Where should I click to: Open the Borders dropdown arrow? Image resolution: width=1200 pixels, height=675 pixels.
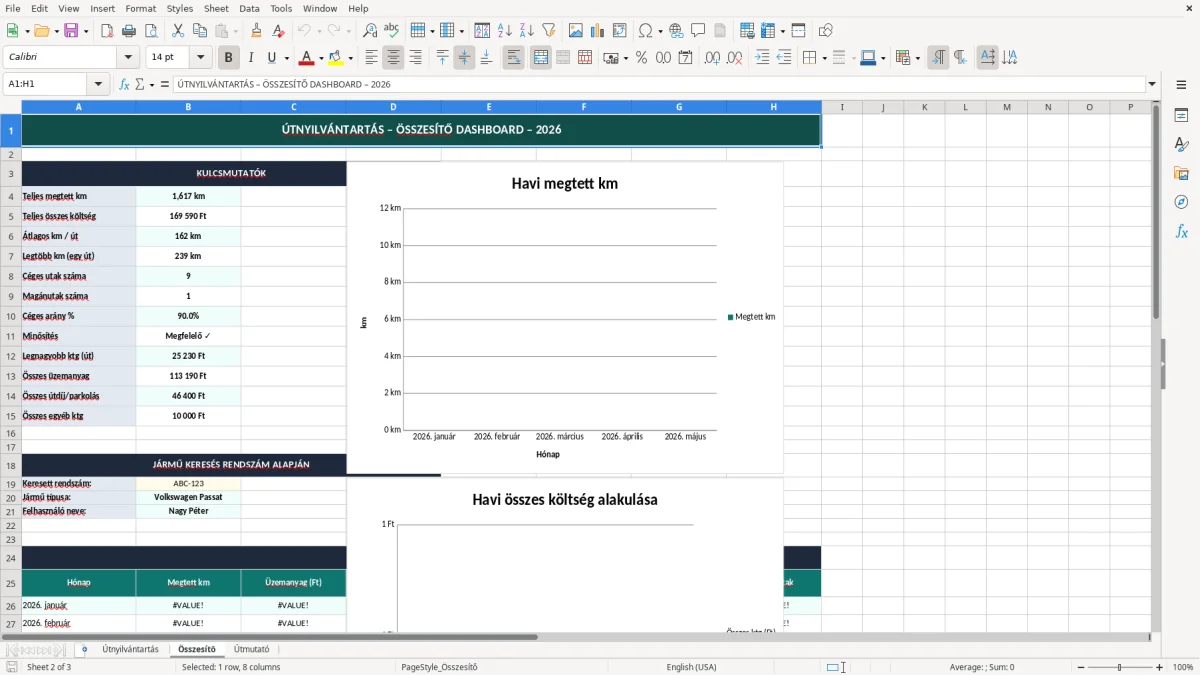tap(824, 58)
